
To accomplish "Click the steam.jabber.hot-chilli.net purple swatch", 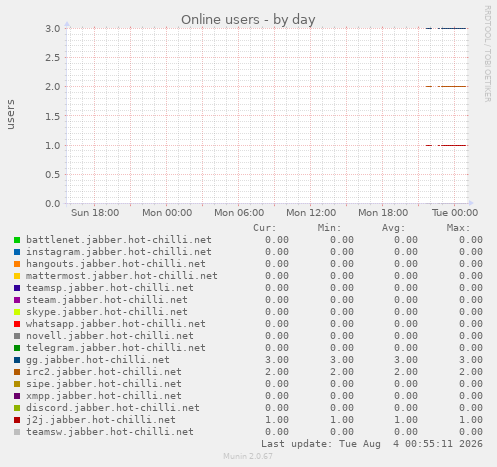I will (x=17, y=300).
